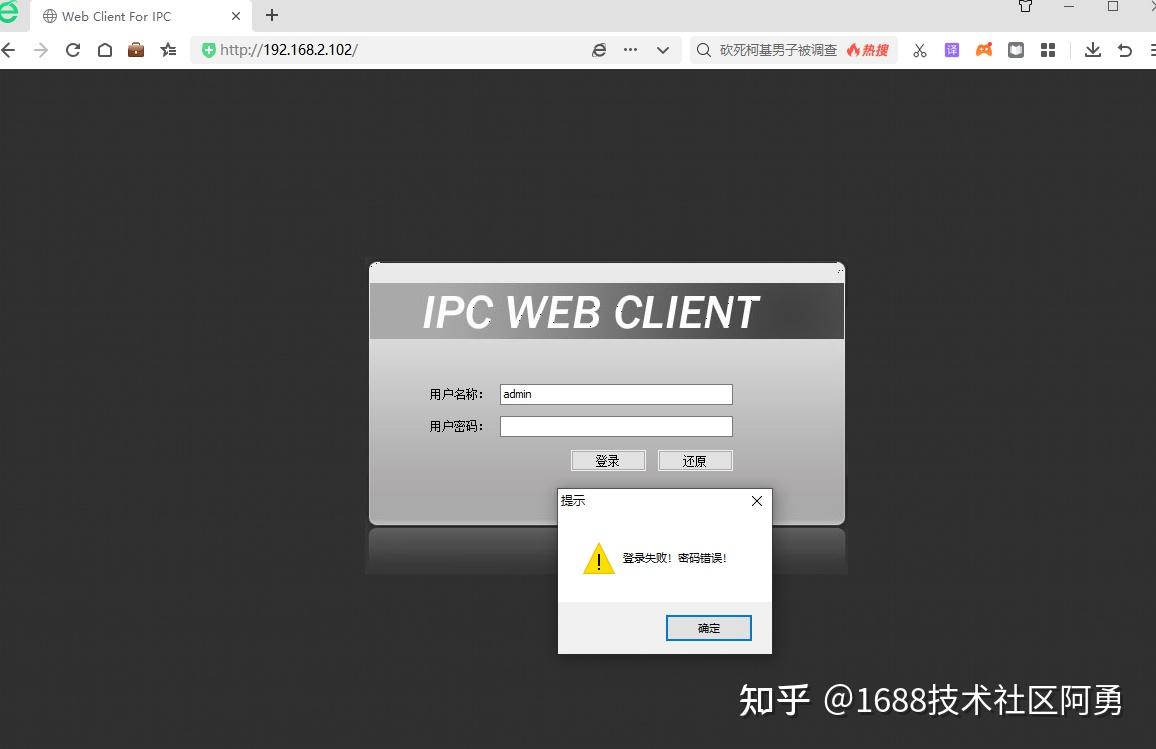
Task: Refresh the current page
Action: click(72, 49)
